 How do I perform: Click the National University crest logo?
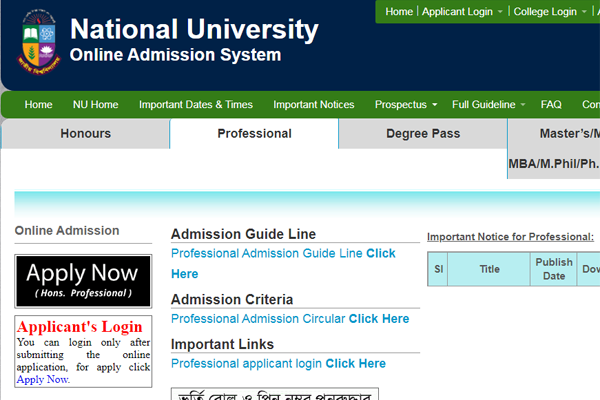pyautogui.click(x=39, y=42)
